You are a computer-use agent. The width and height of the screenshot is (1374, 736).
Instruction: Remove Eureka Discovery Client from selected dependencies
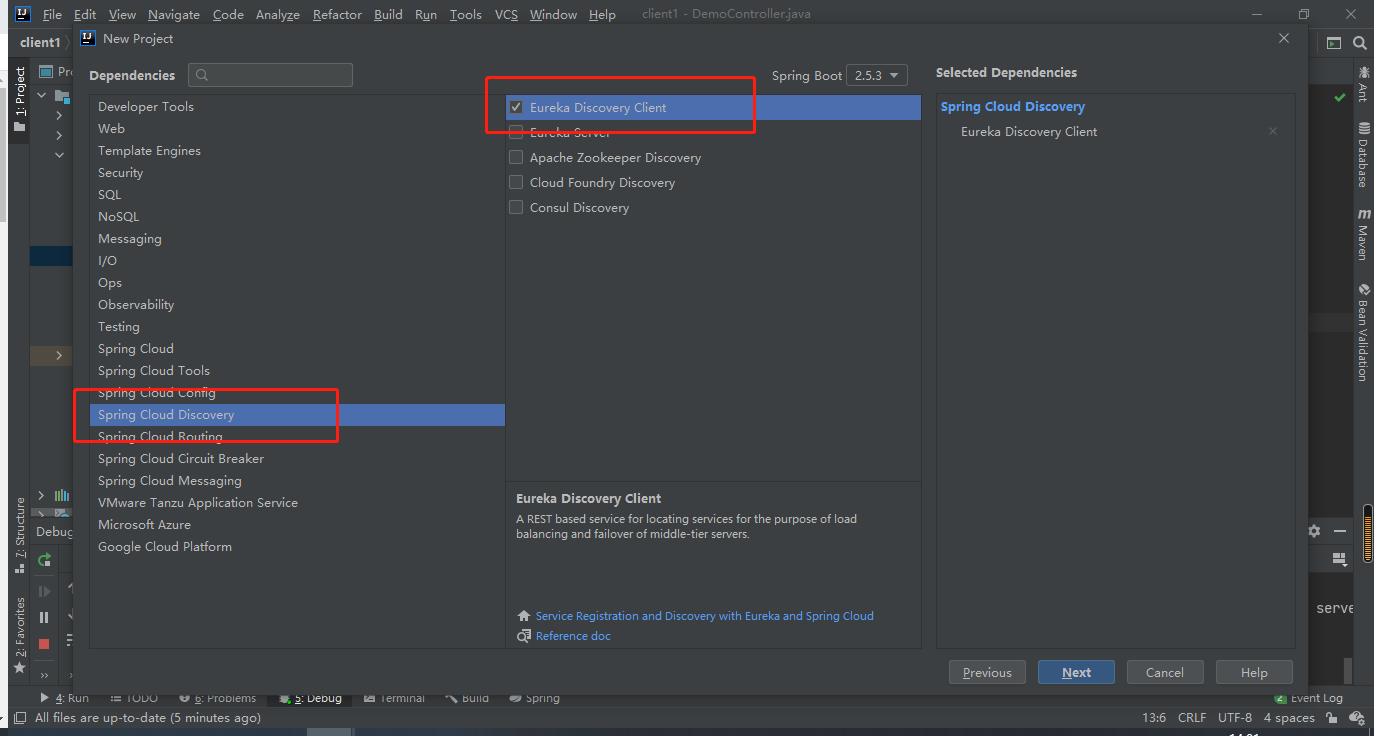point(1272,131)
